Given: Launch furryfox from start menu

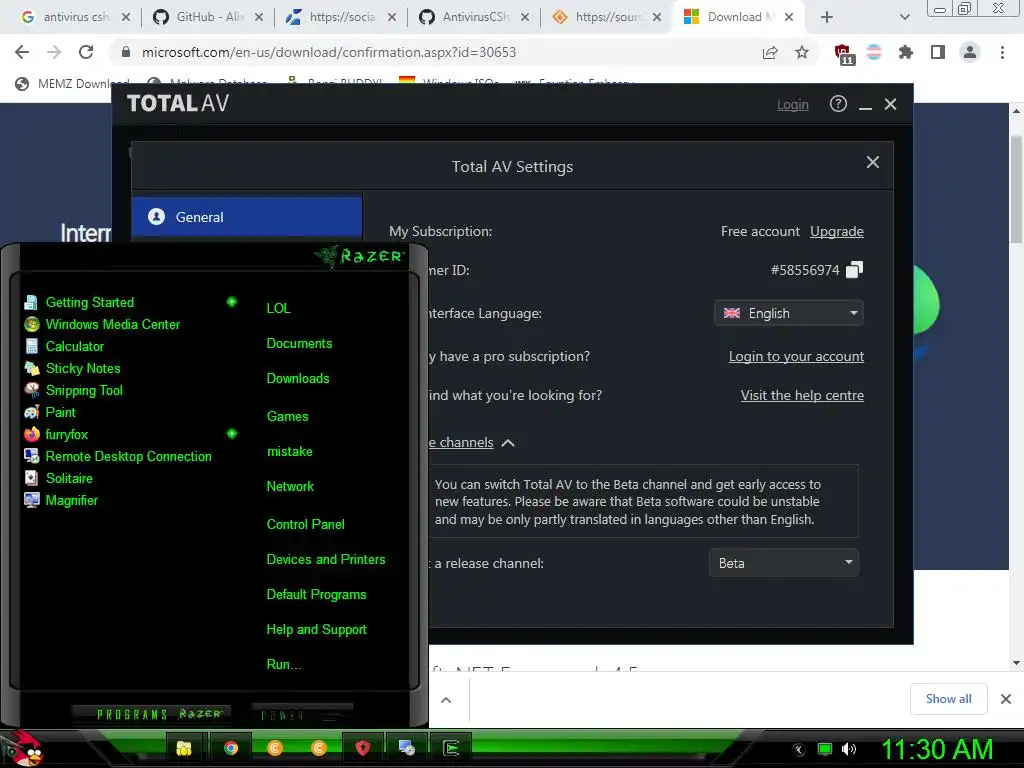Looking at the screenshot, I should click(x=66, y=434).
